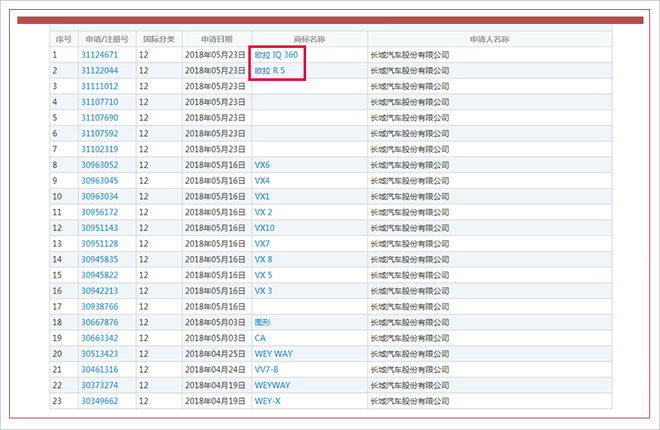The image size is (660, 430).
Task: Open registration number 30963052
Action: [x=100, y=165]
